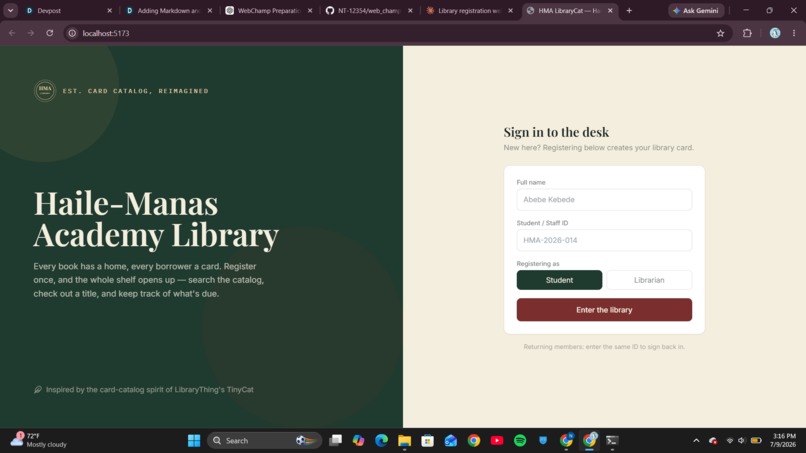
Task: Click the Enter the library button
Action: [604, 310]
